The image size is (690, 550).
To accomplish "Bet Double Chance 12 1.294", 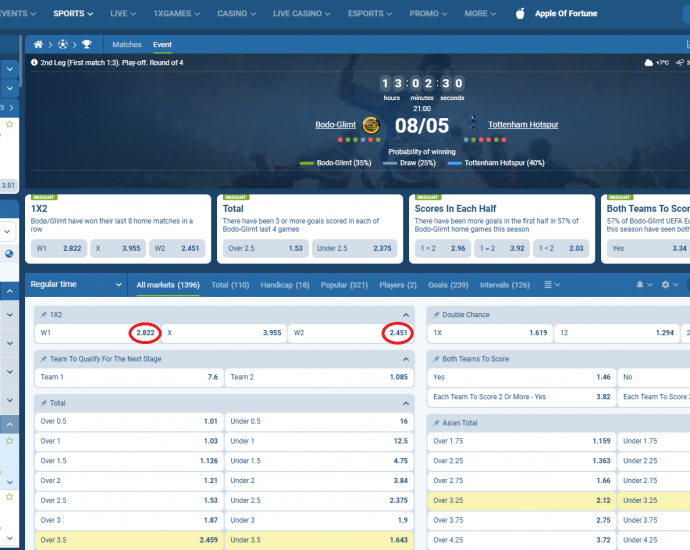I will pos(617,333).
